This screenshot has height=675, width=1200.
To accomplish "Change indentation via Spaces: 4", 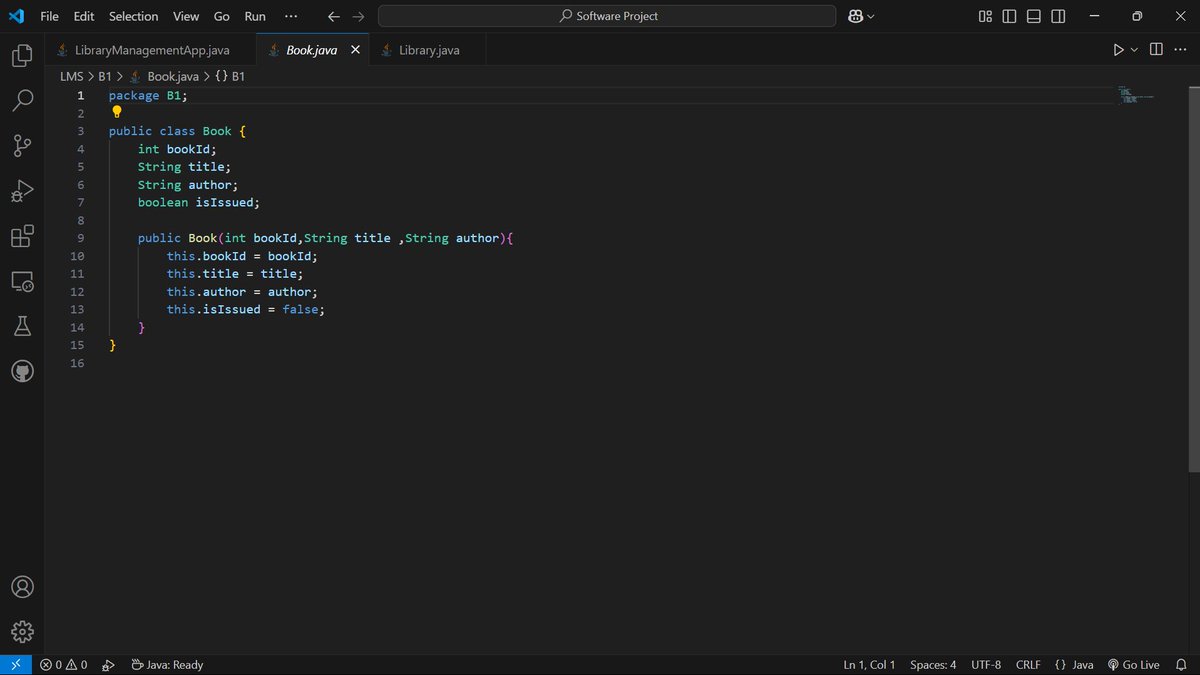I will 933,664.
